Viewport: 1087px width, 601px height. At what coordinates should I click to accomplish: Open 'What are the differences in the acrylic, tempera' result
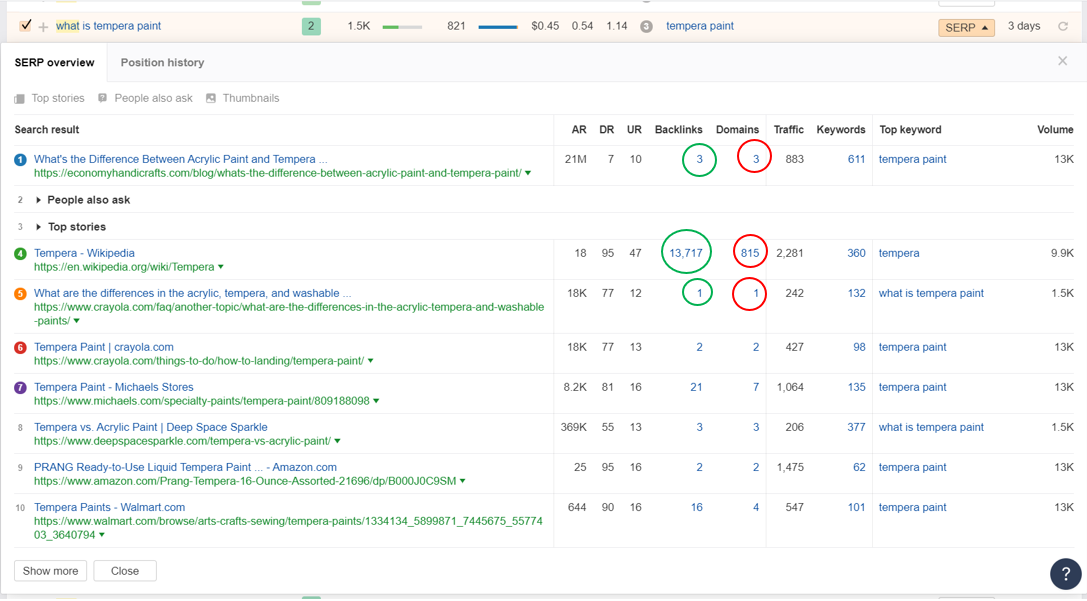[193, 294]
